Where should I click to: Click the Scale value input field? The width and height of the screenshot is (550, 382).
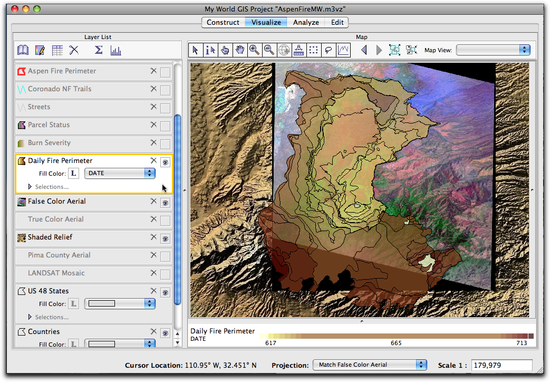[502, 365]
